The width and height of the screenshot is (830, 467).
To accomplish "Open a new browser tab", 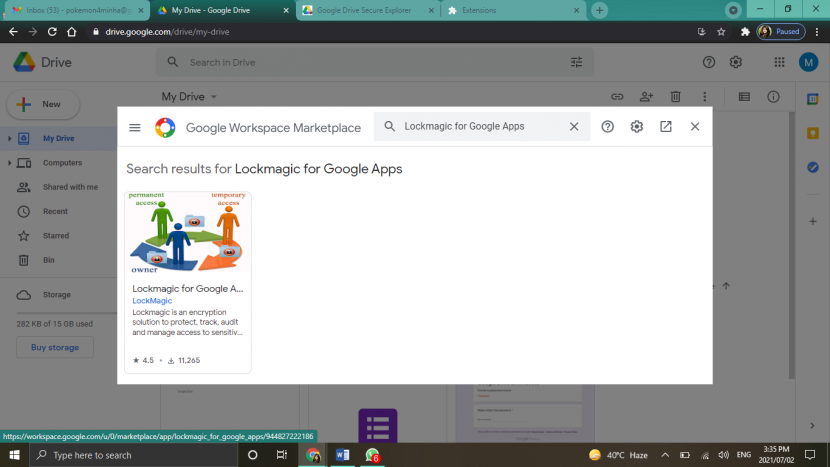I will coord(599,10).
